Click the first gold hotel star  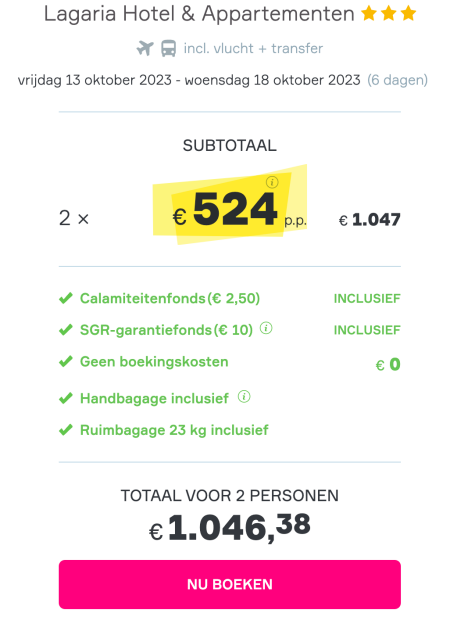pyautogui.click(x=369, y=14)
